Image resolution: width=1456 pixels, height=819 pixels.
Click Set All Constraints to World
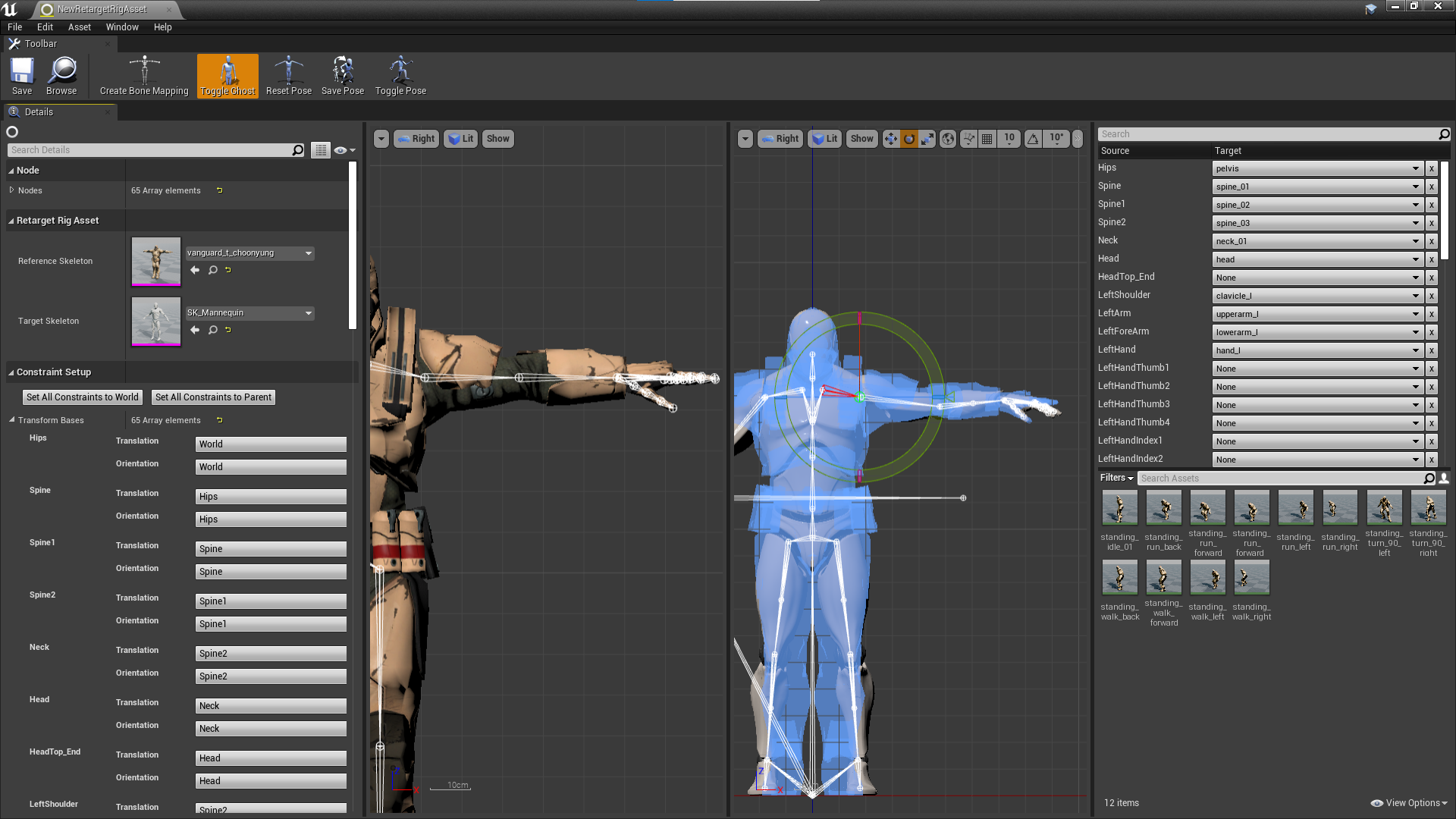[82, 397]
